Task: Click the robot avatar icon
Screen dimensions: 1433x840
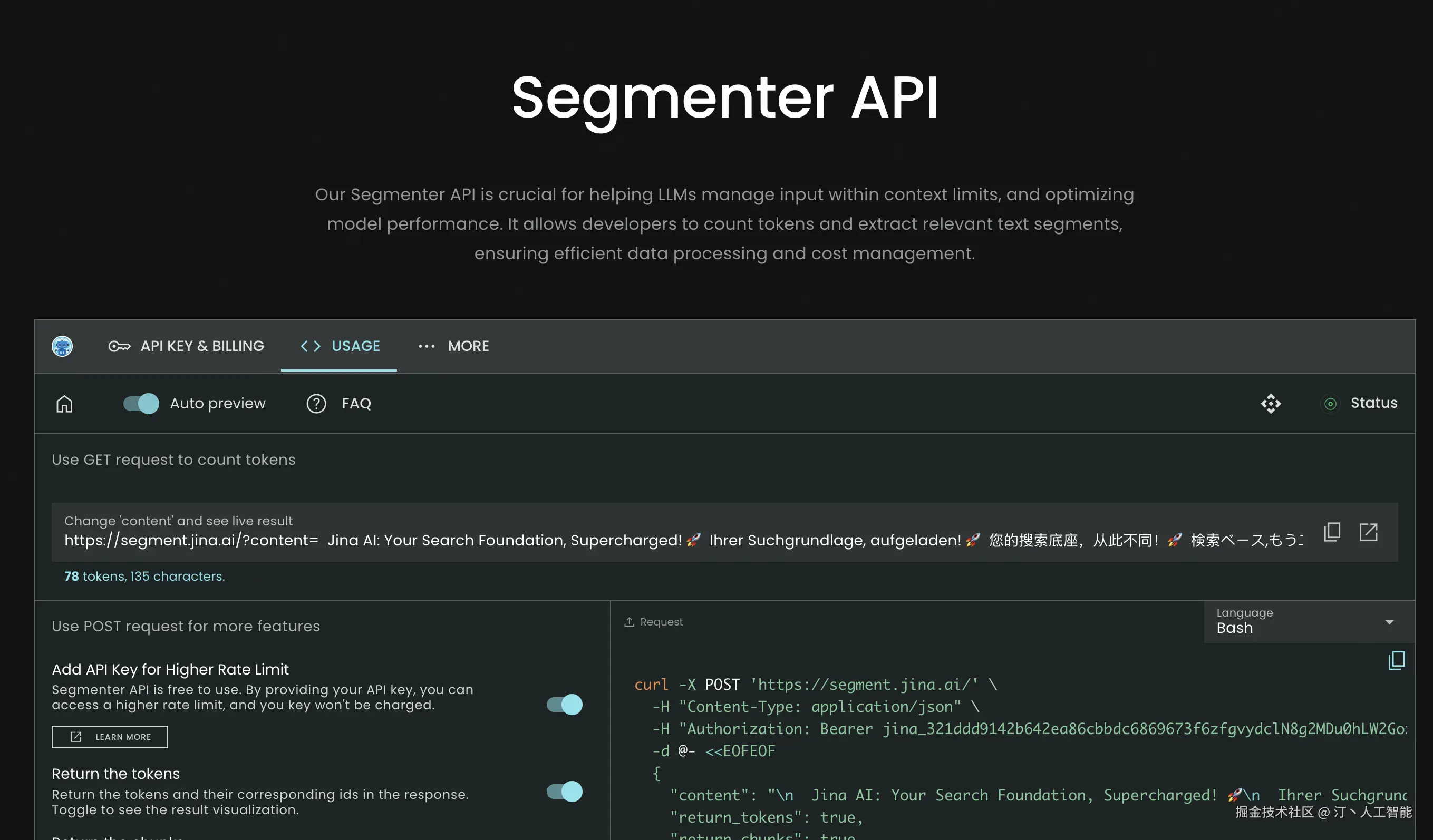Action: pyautogui.click(x=62, y=346)
